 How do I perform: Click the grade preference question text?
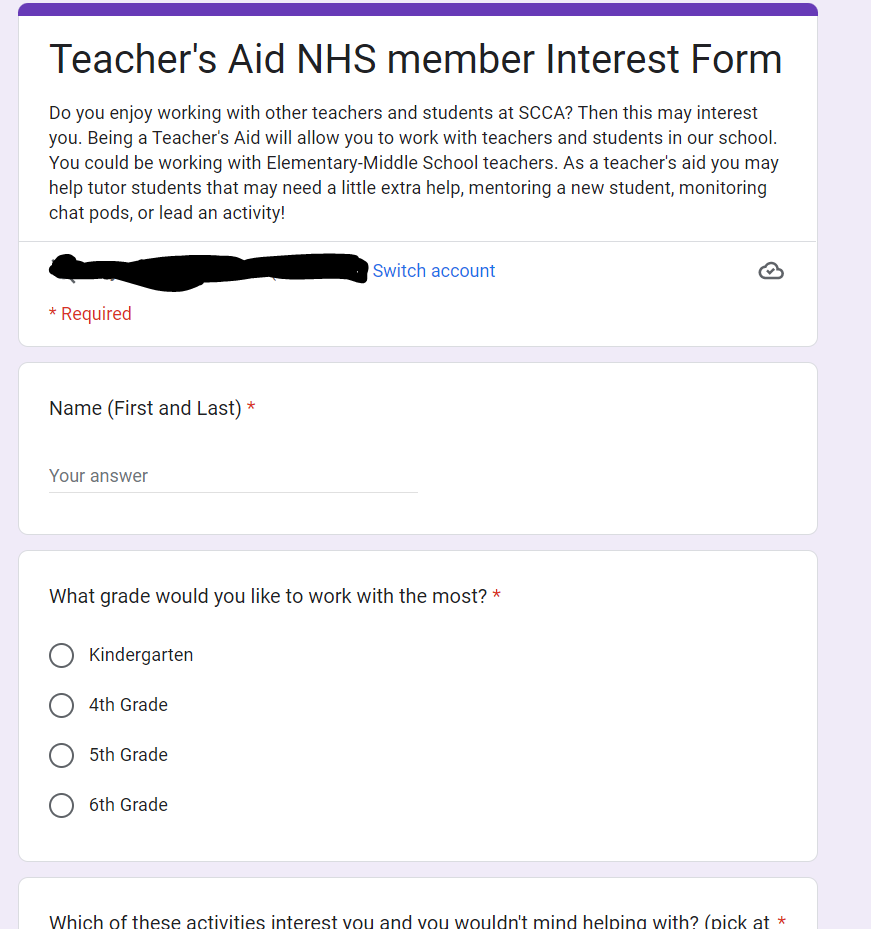pyautogui.click(x=268, y=596)
